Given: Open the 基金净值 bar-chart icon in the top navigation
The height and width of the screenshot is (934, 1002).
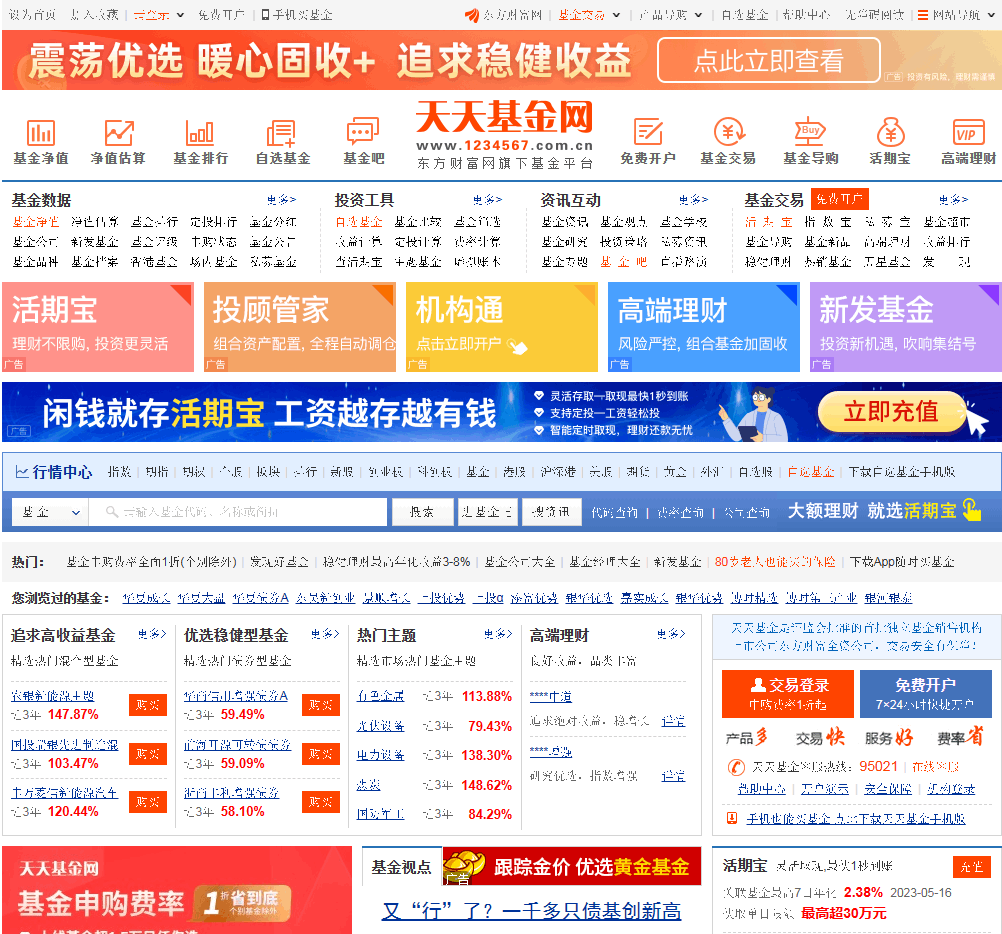Looking at the screenshot, I should [x=41, y=133].
